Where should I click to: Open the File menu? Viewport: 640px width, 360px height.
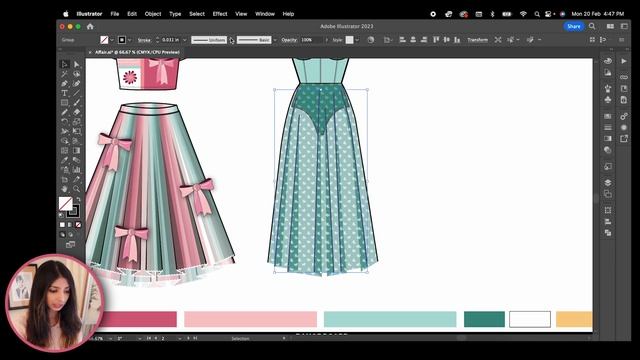point(115,14)
